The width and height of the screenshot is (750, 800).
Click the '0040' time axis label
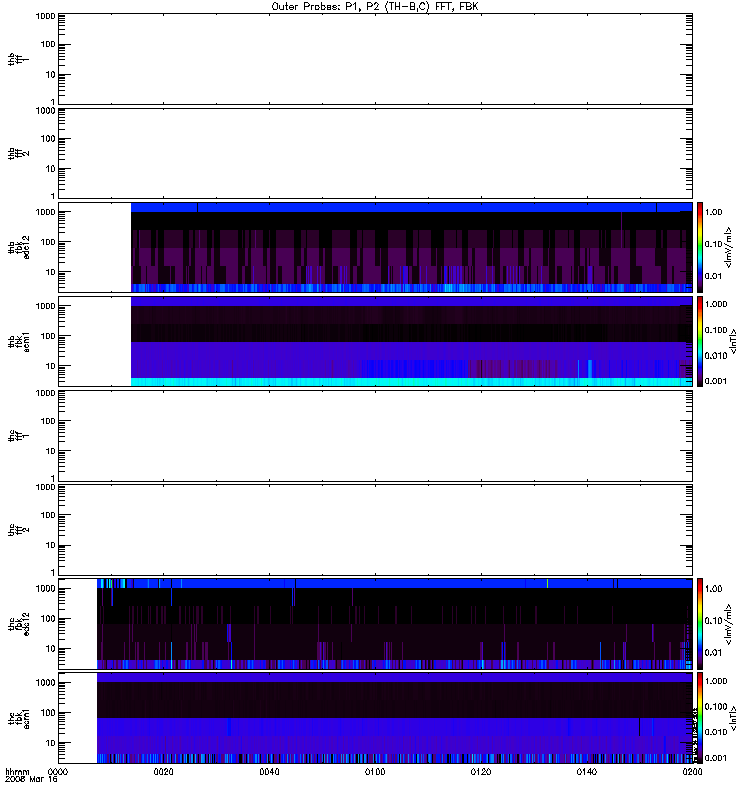click(269, 772)
